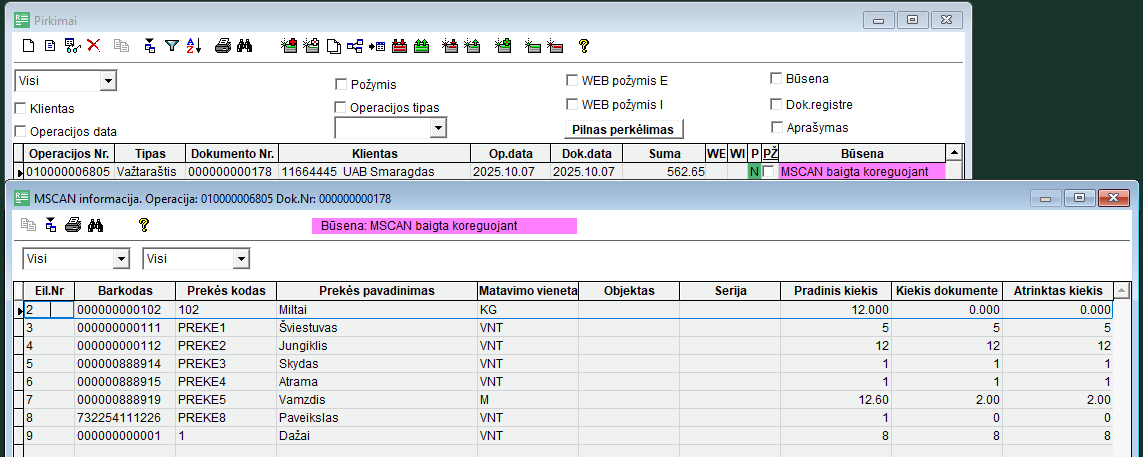Open the empty Operacijos tipas combo box
The height and width of the screenshot is (457, 1143).
pos(437,128)
